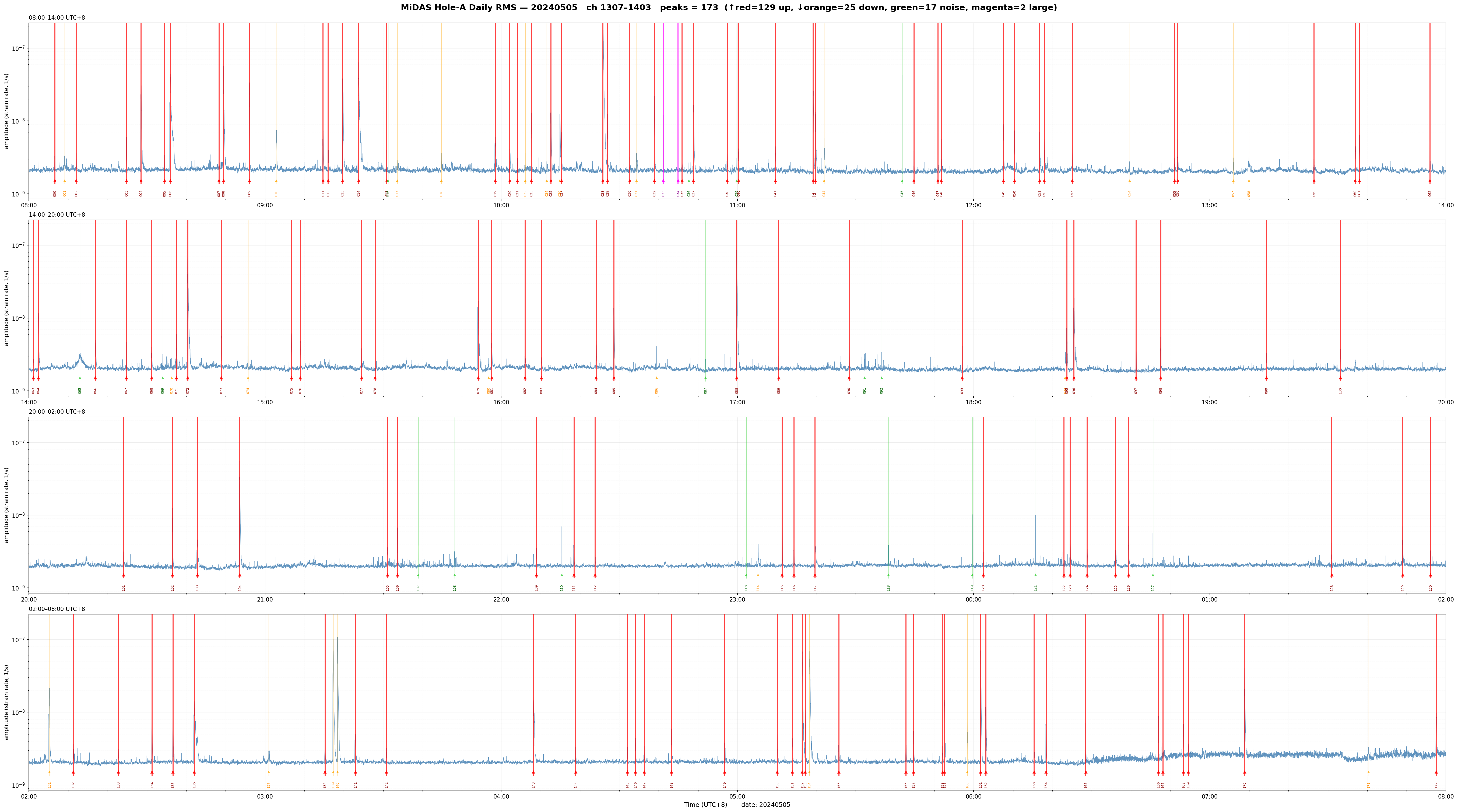Screen dimensions: 1458x812
Task: Click the orange peak number label 018
Action: click(441, 194)
